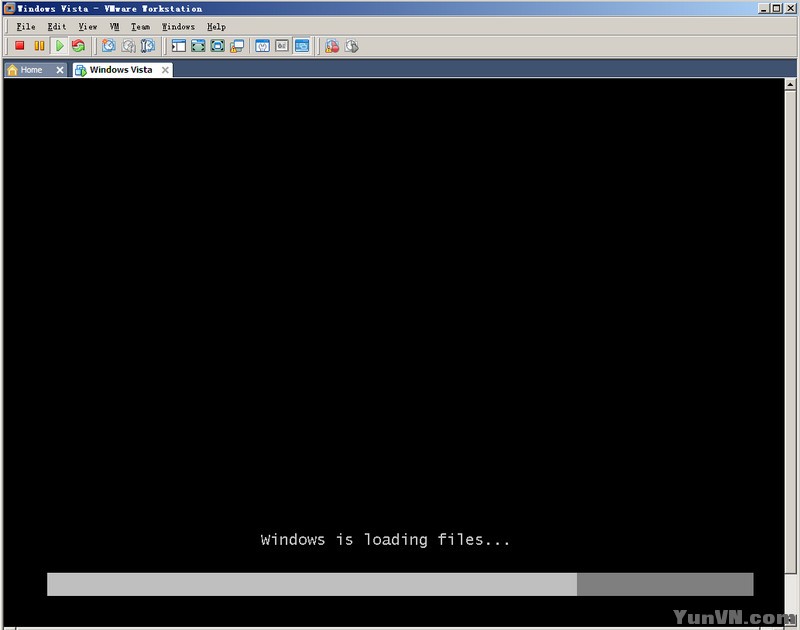
Task: Click the replay recording icon
Action: [x=352, y=46]
